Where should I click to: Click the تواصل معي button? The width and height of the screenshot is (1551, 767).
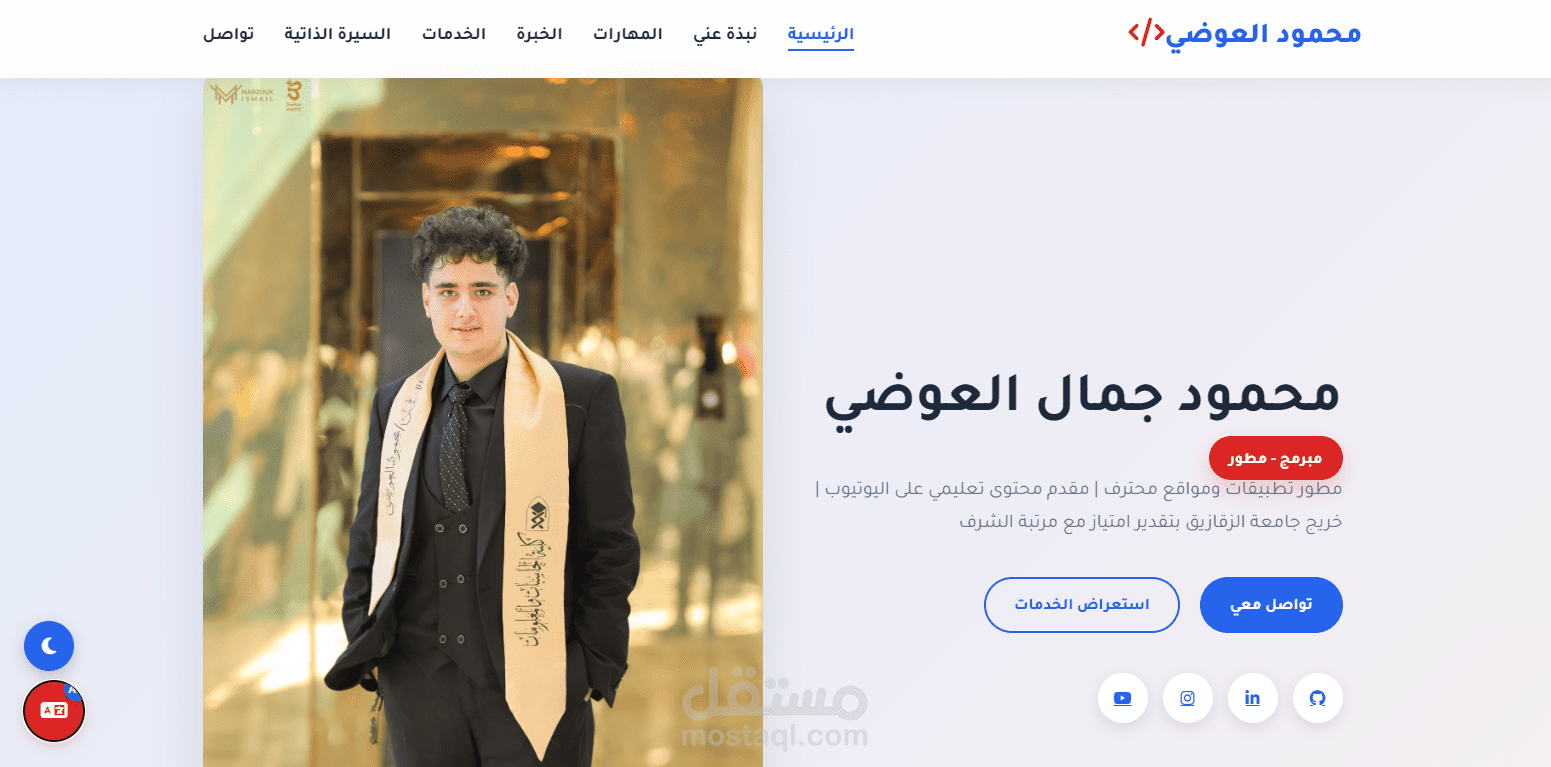1271,605
